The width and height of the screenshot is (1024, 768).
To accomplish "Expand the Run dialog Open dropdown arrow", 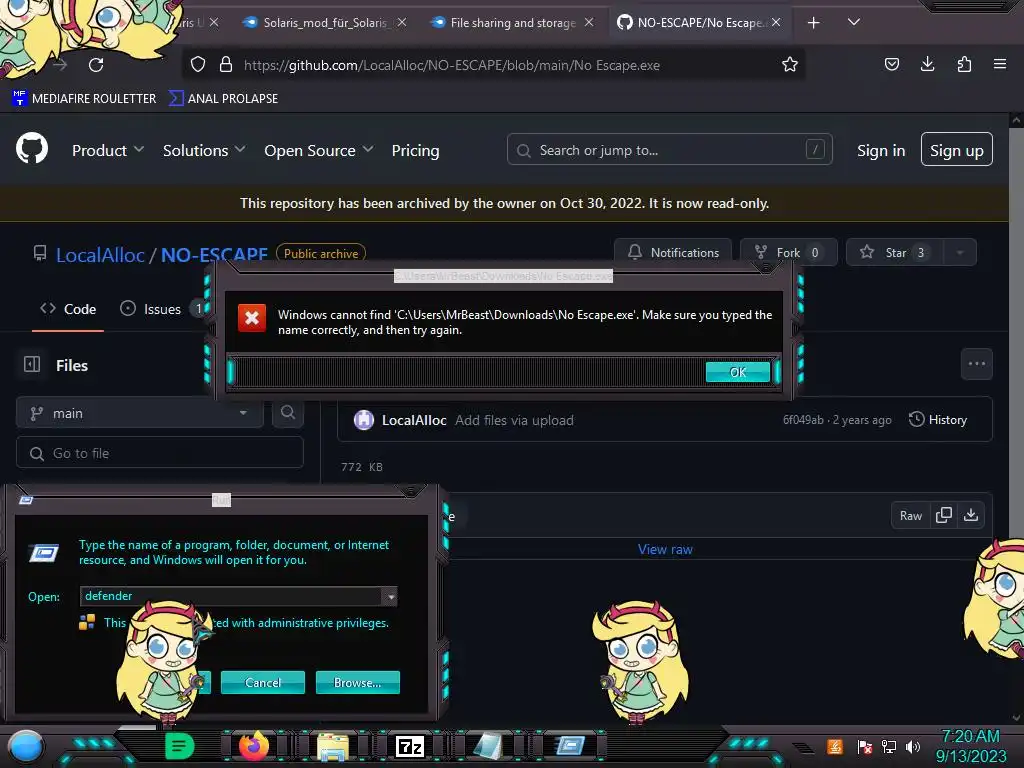I will 390,596.
